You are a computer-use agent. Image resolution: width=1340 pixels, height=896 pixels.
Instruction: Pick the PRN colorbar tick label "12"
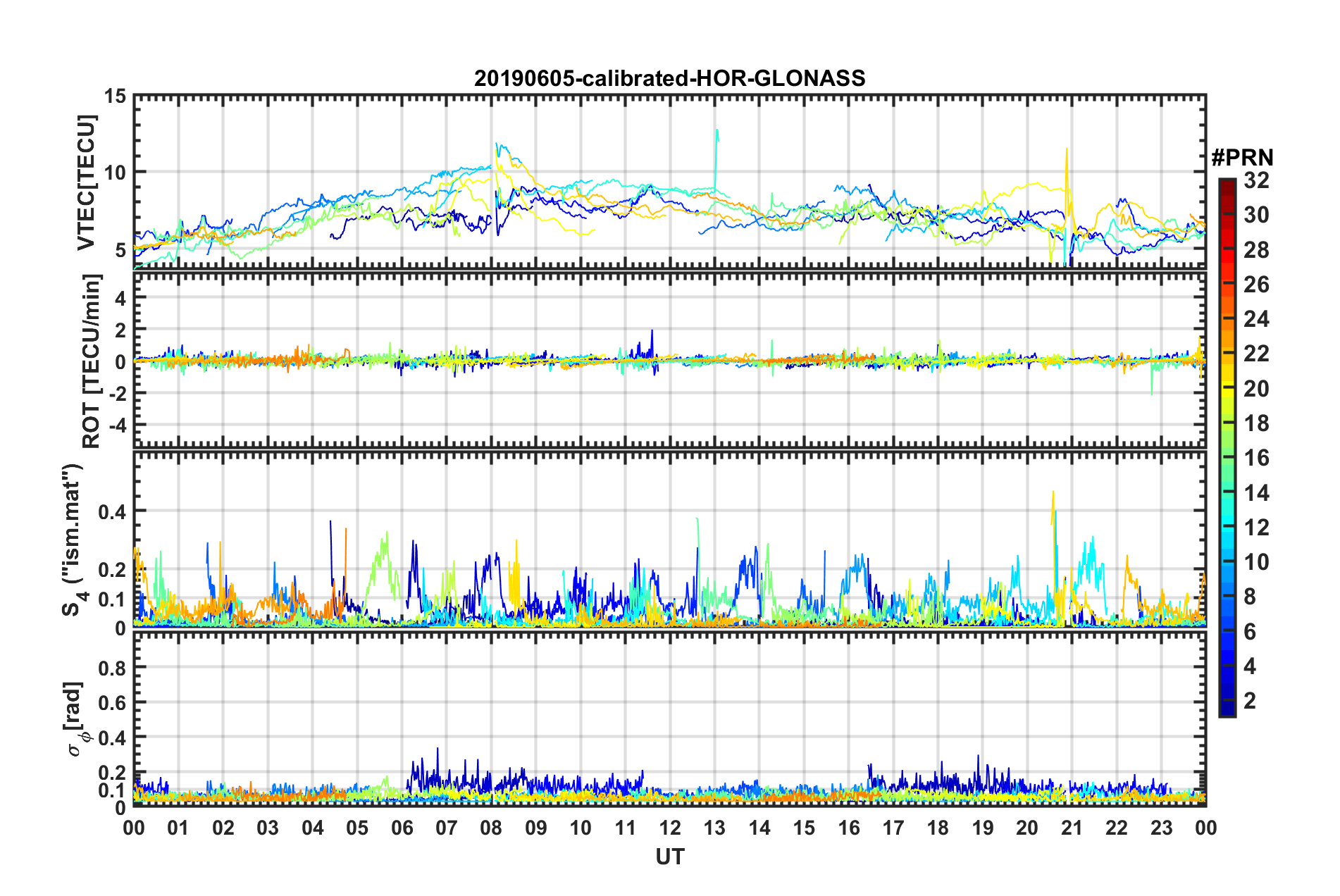(x=1256, y=528)
